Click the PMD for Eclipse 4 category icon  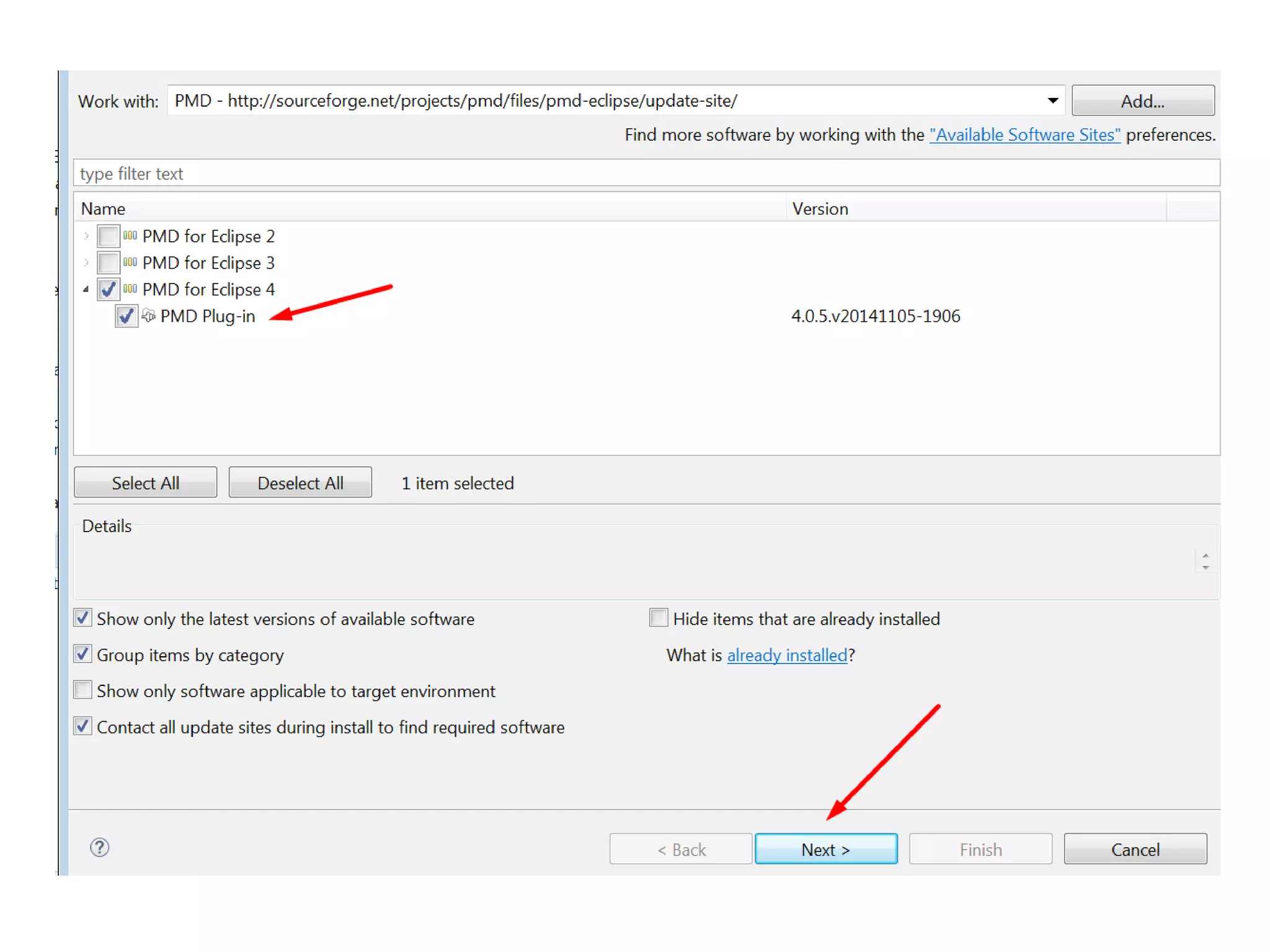coord(130,289)
